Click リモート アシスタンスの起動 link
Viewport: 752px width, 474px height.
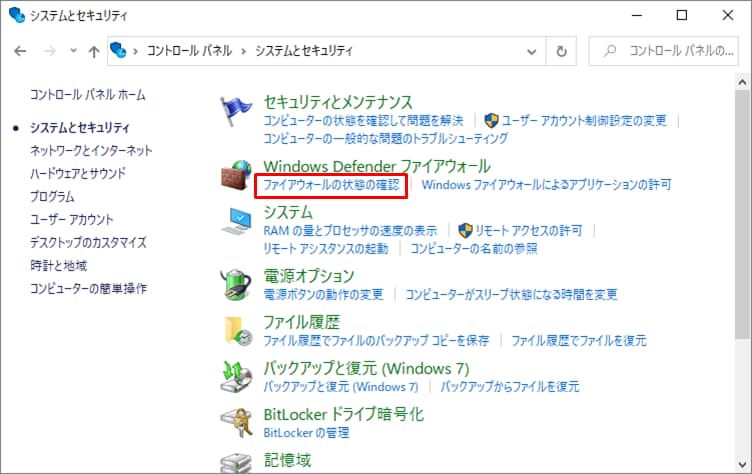pos(326,249)
